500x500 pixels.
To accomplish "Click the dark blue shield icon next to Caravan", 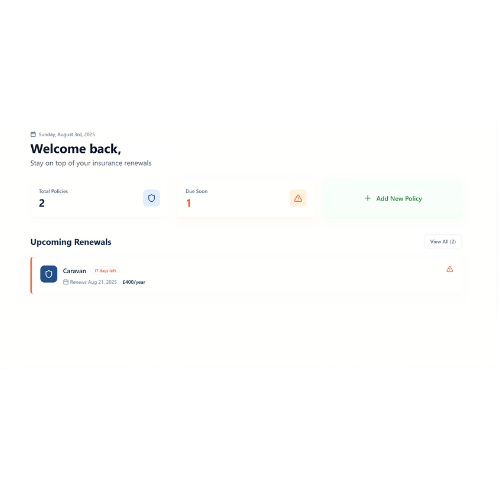I will coord(49,274).
